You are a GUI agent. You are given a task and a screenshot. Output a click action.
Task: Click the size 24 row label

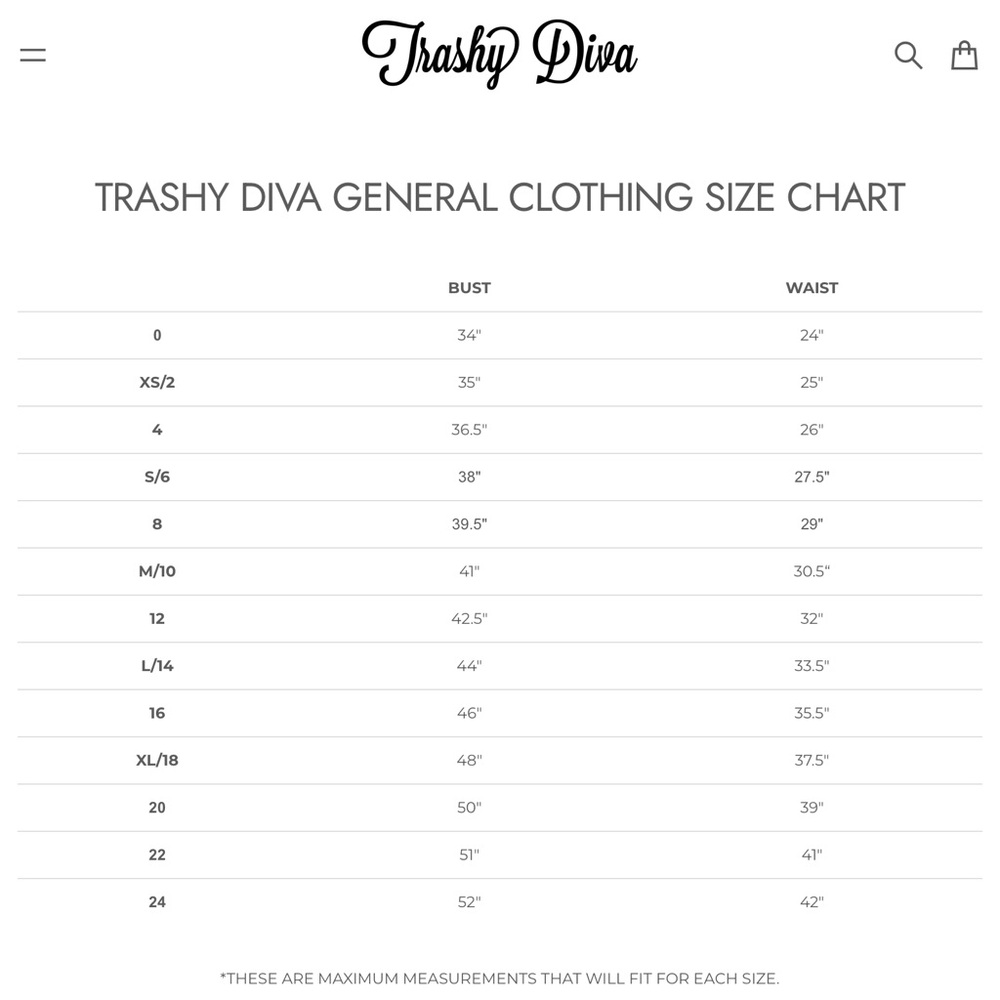157,902
